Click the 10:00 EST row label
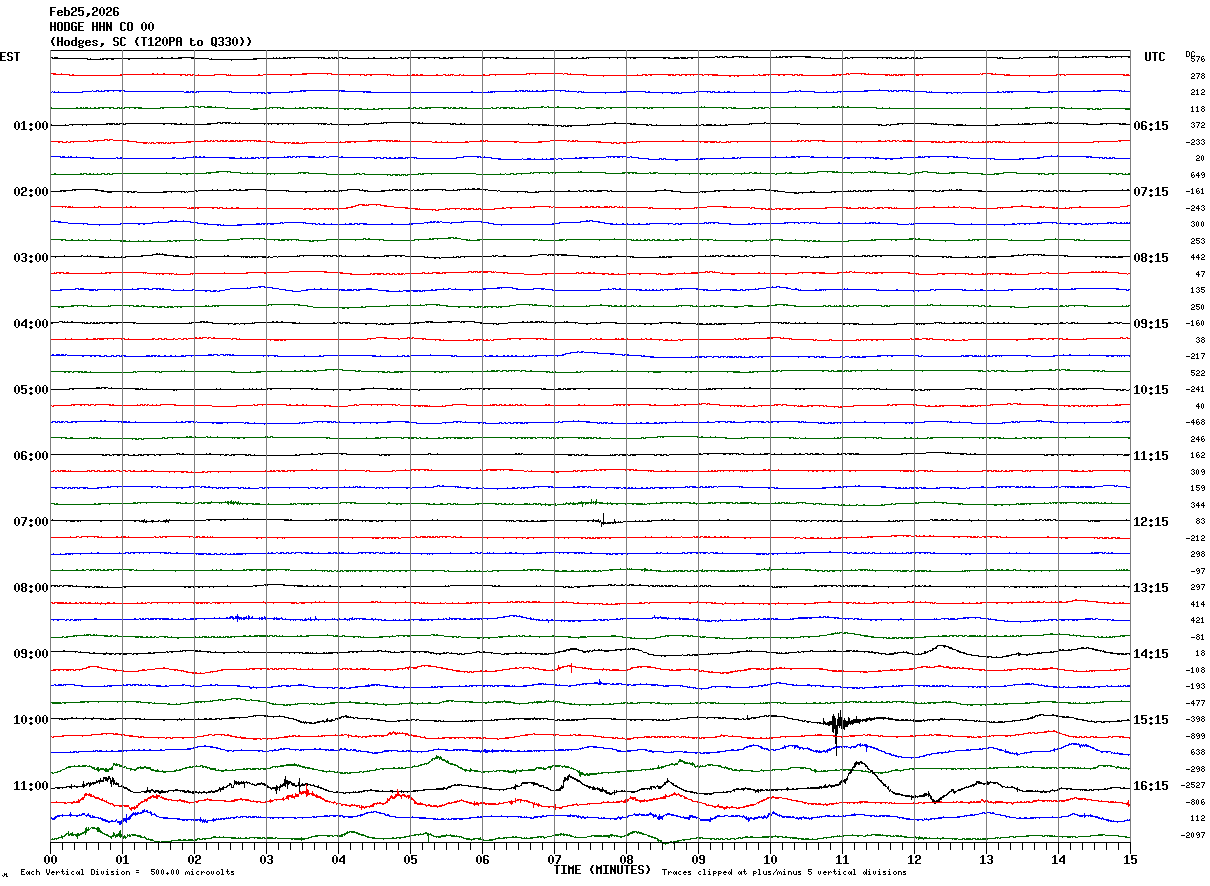 point(31,720)
